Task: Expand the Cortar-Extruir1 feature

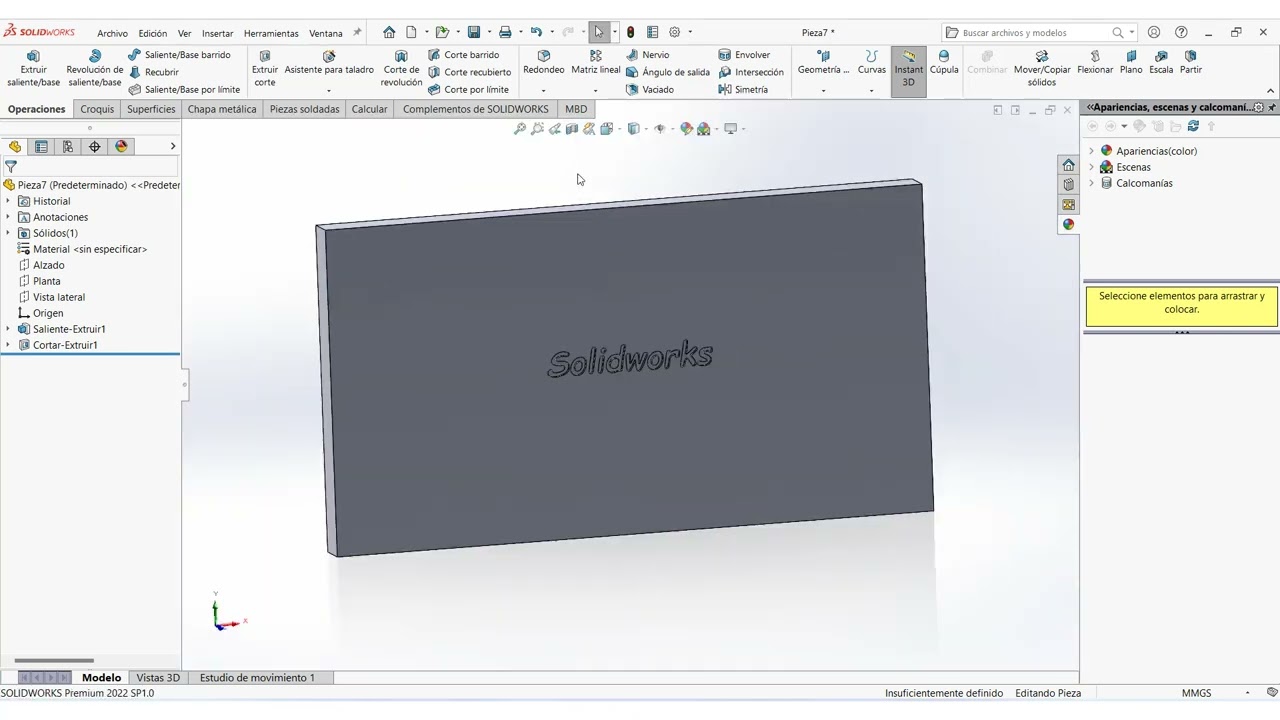Action: pos(8,345)
